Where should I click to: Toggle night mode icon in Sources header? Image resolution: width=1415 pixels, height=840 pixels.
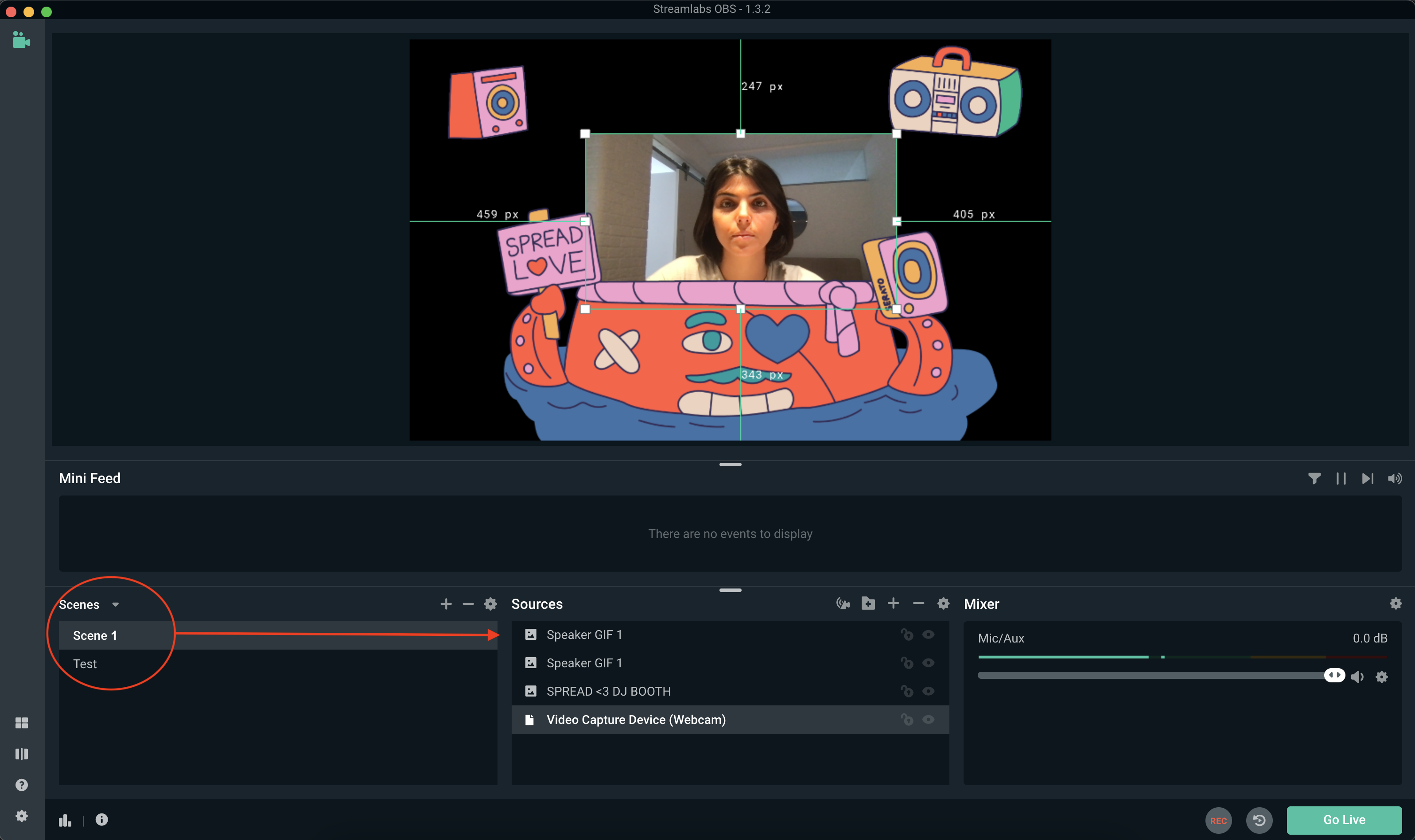click(843, 604)
